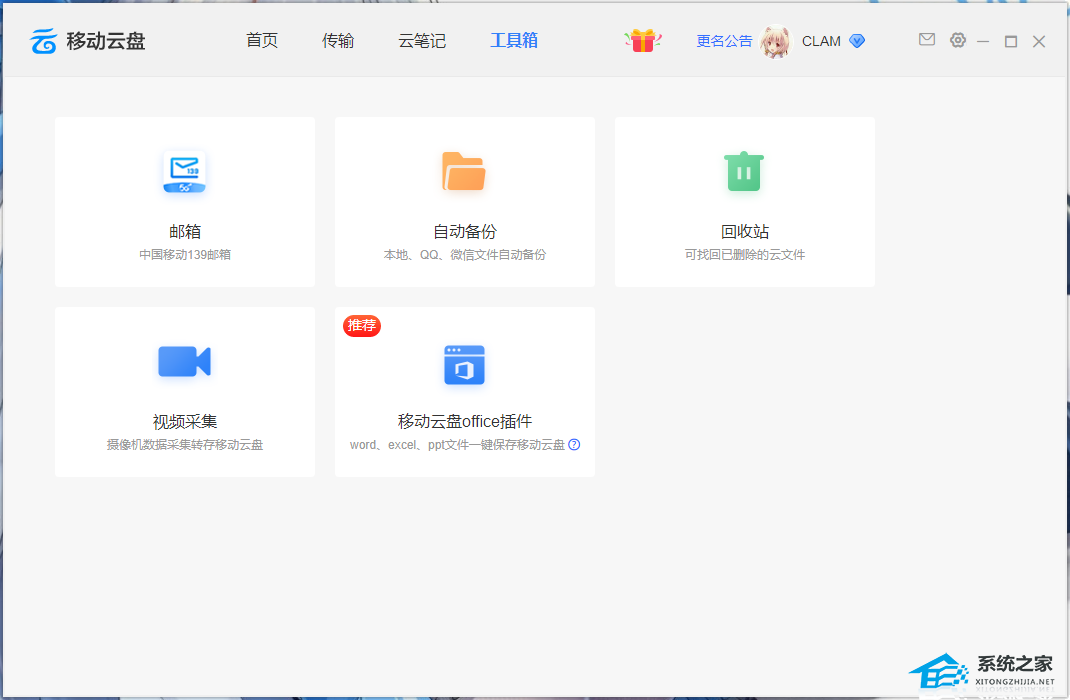Click the CLAM username

[821, 41]
